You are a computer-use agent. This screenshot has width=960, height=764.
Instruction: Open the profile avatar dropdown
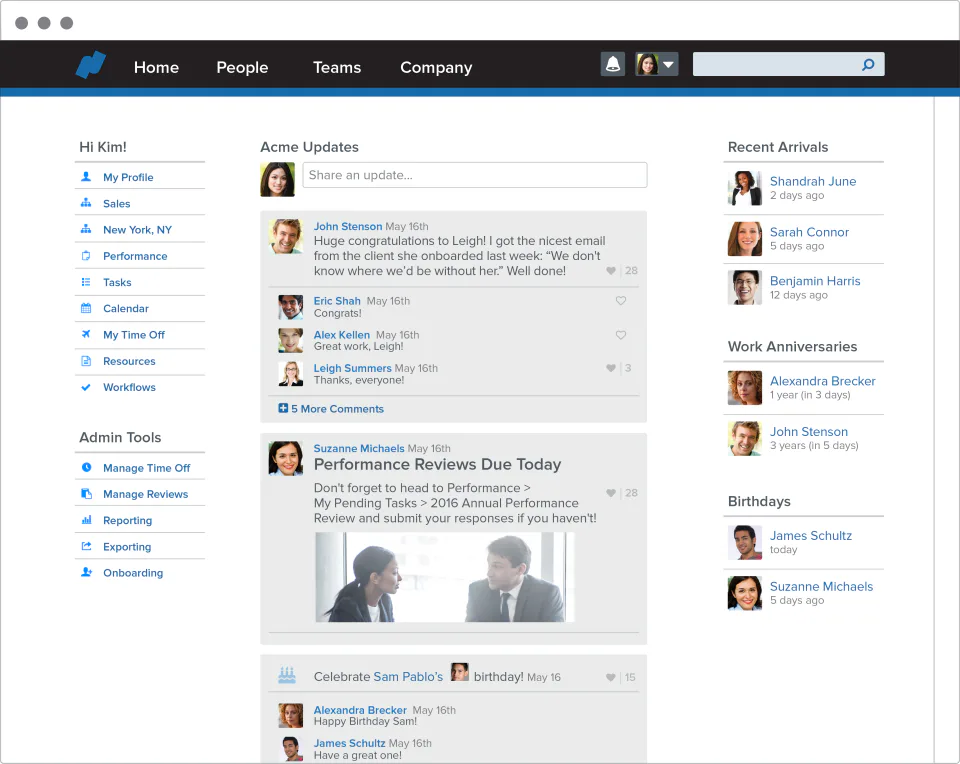(656, 63)
